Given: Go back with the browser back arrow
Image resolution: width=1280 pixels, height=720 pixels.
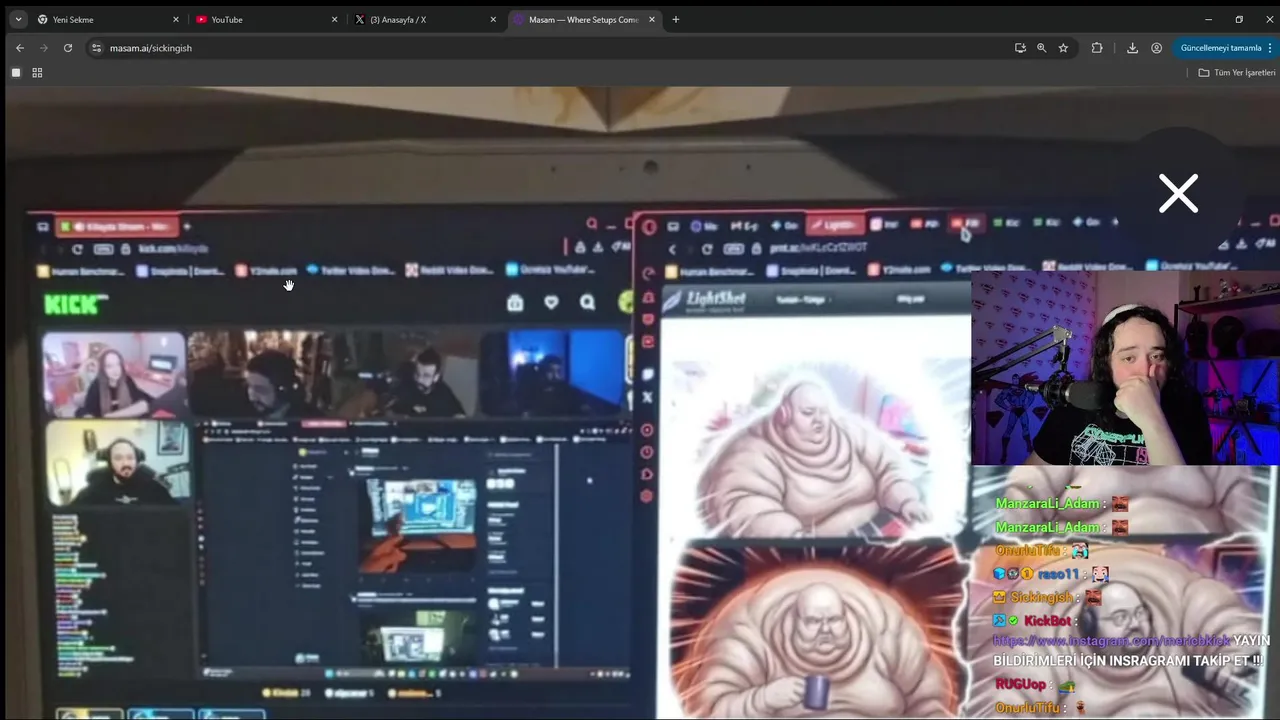Looking at the screenshot, I should click(x=19, y=48).
